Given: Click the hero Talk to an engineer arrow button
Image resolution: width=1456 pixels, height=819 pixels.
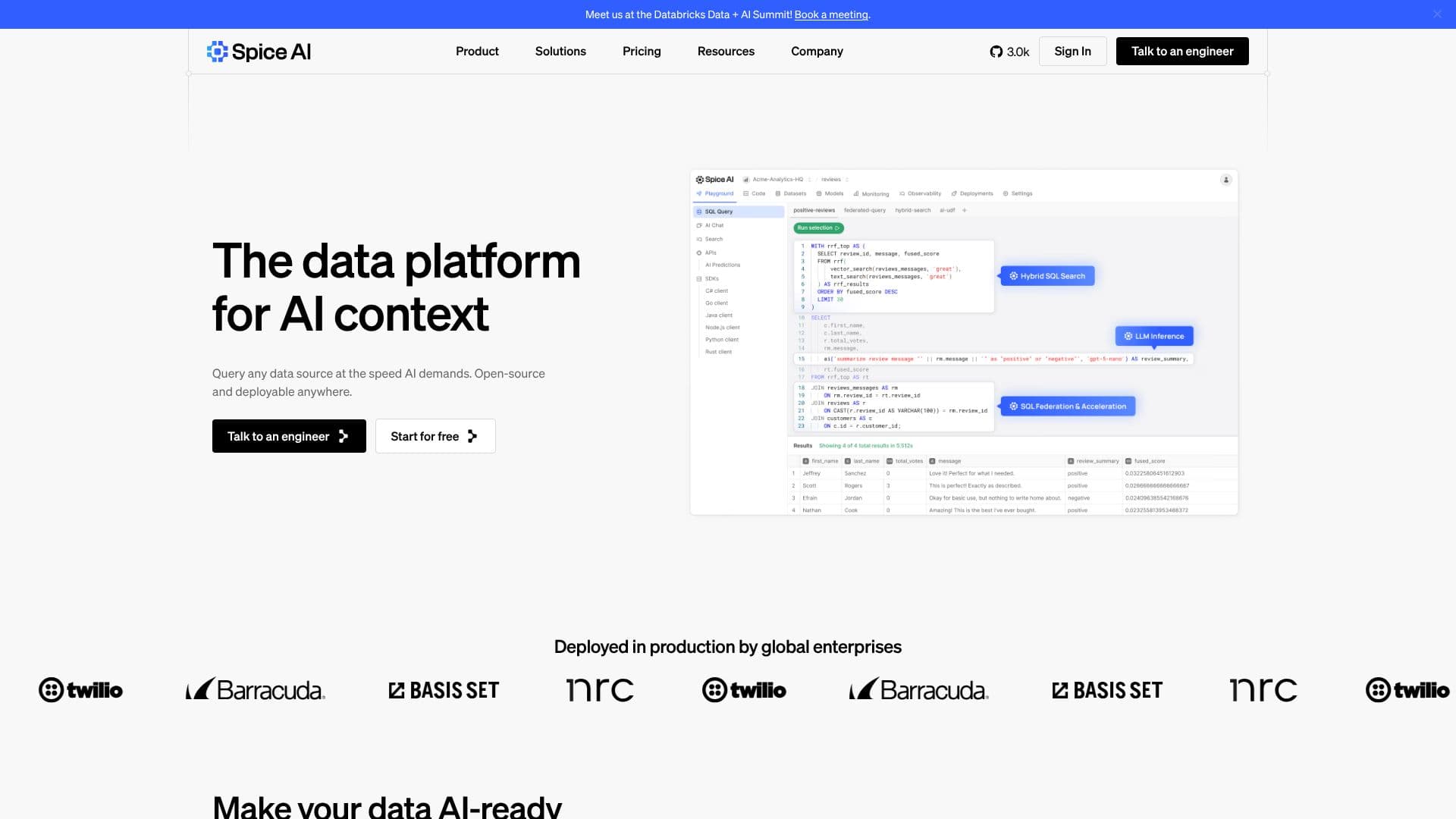Looking at the screenshot, I should 289,436.
